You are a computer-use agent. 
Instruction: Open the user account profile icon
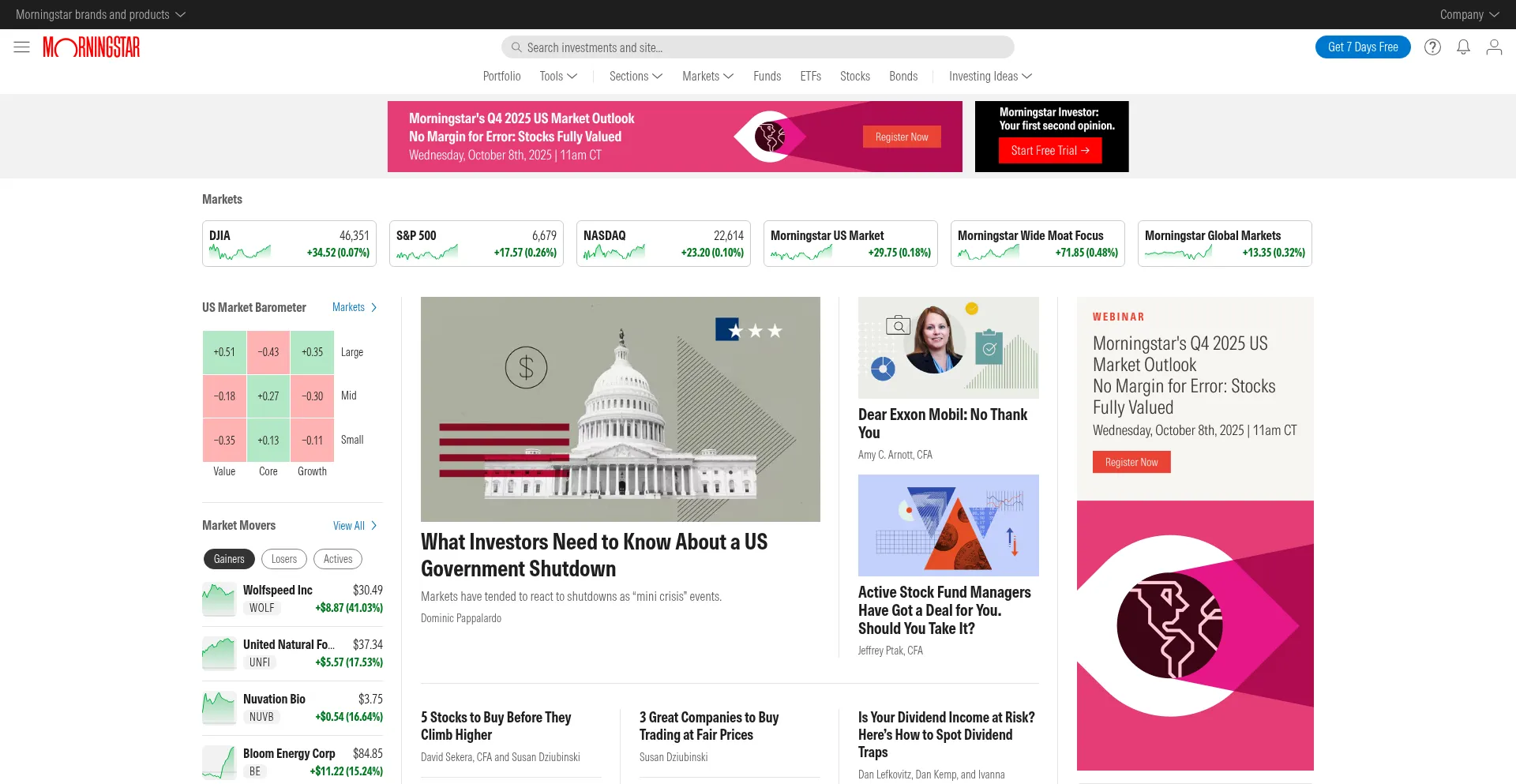click(1494, 47)
